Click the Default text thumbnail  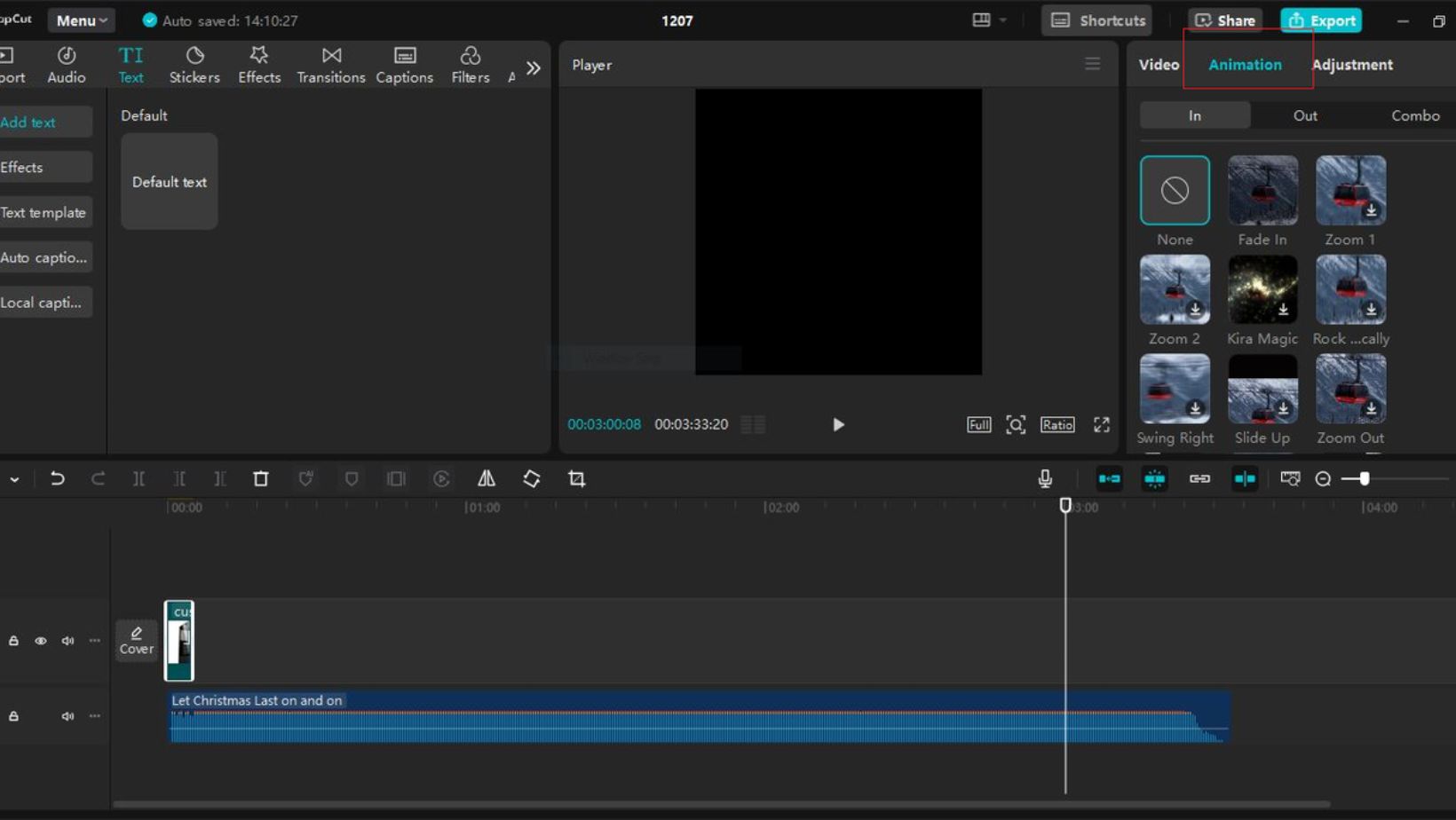click(x=170, y=182)
